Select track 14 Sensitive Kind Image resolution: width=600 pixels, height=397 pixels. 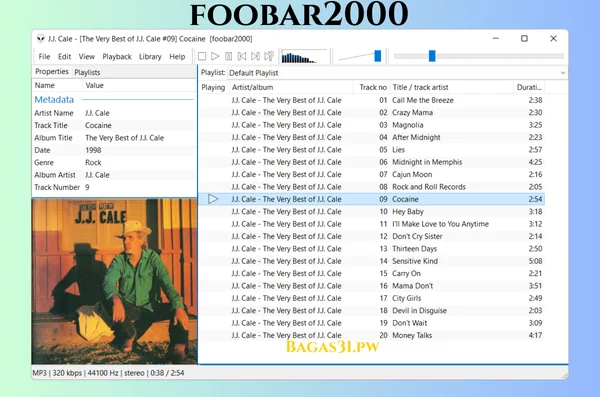[372, 261]
